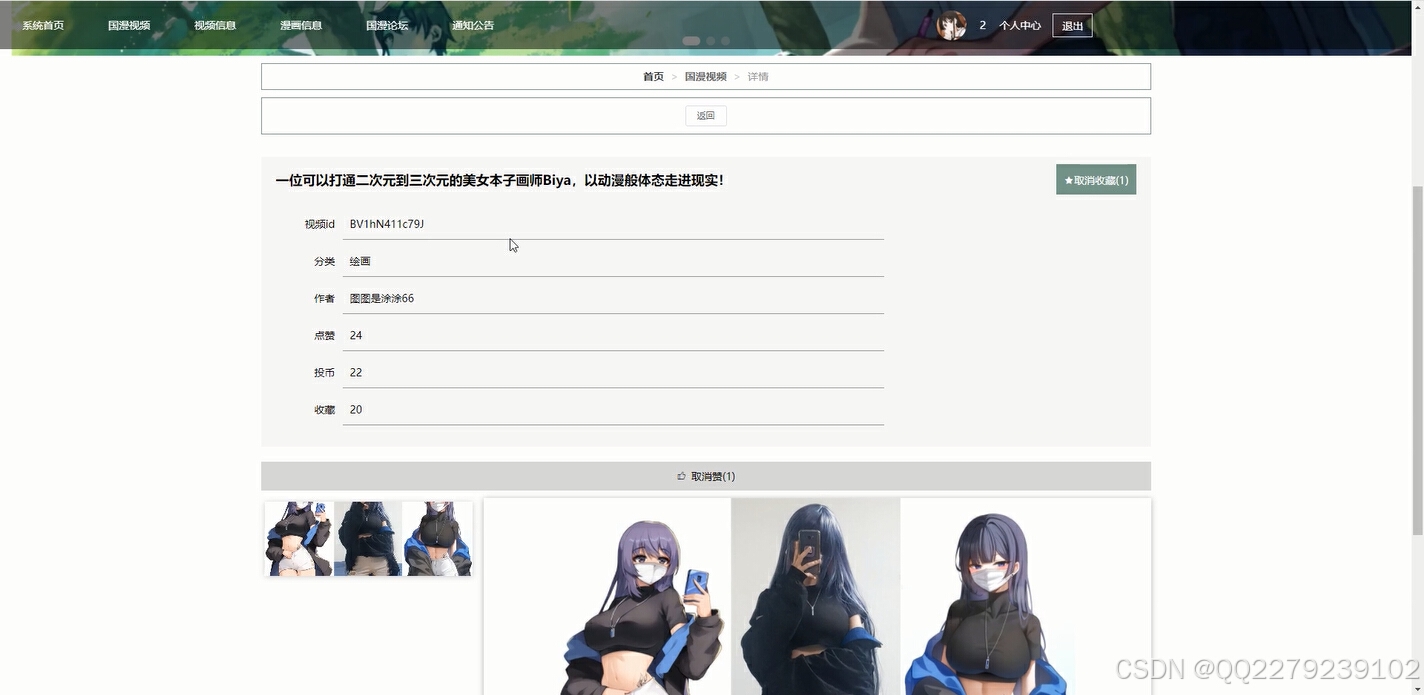Click the 国漫视频 breadcrumb link
Viewport: 1424px width, 695px height.
pos(706,76)
